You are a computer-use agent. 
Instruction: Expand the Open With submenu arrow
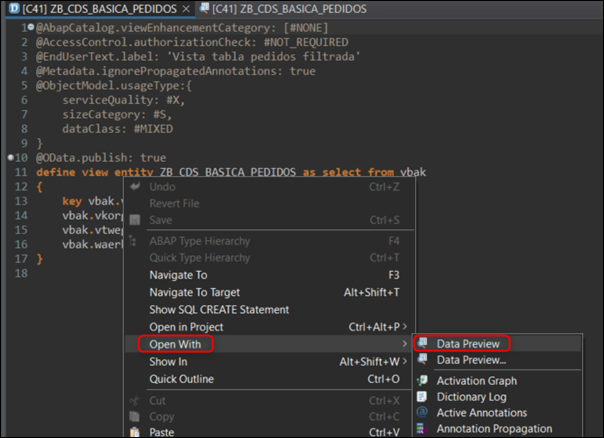pos(404,344)
